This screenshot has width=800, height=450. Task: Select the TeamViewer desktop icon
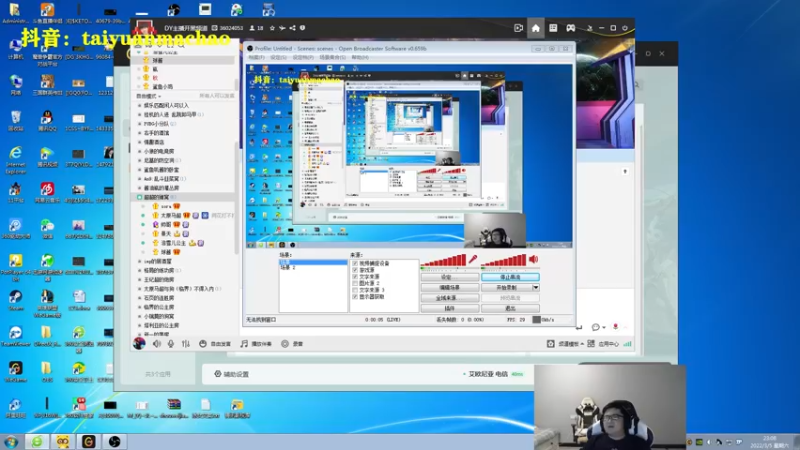(16, 336)
